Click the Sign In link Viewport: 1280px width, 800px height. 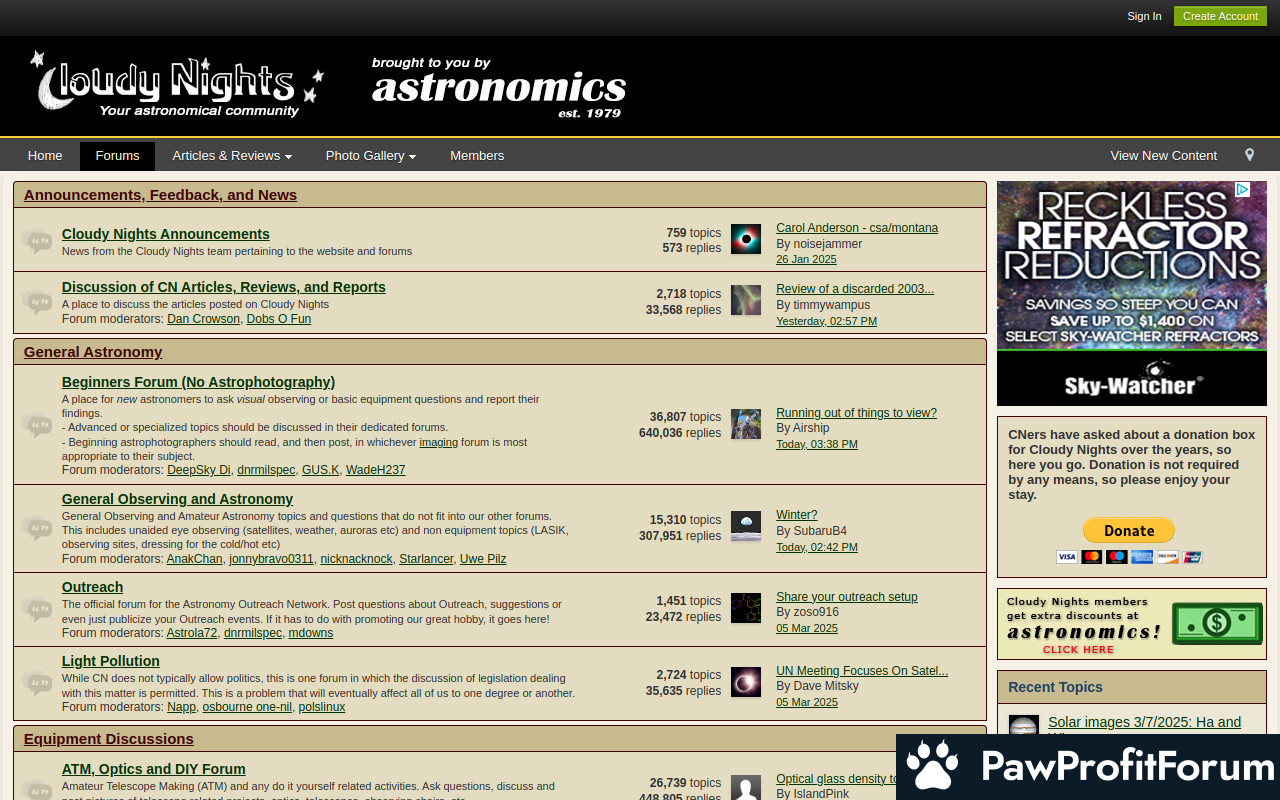point(1144,16)
